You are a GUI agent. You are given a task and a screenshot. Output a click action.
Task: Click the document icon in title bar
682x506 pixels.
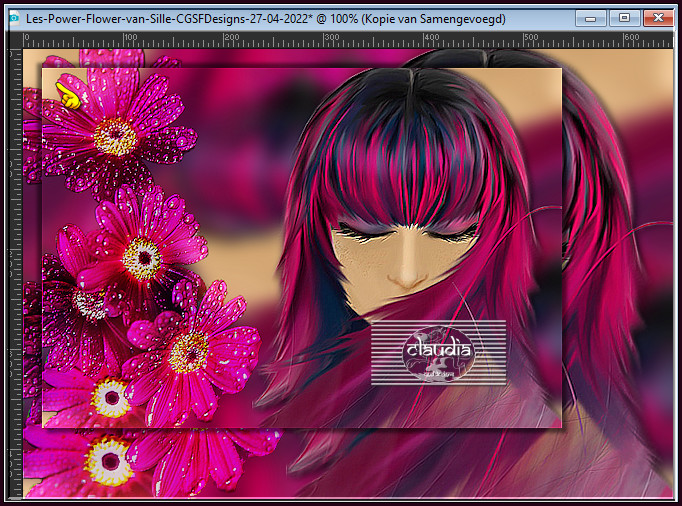14,18
